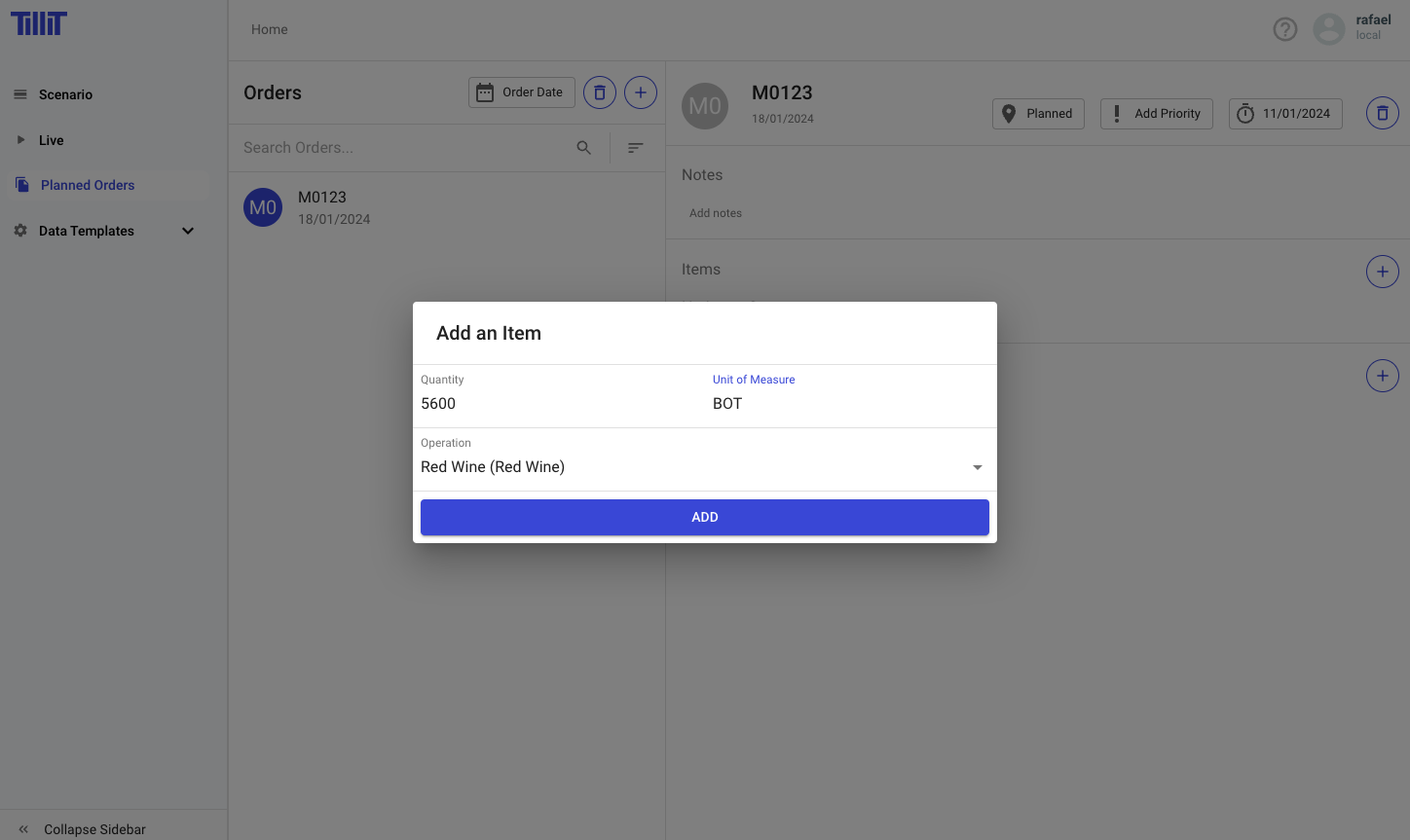Select Planned Orders in sidebar
The image size is (1410, 840).
coord(88,185)
